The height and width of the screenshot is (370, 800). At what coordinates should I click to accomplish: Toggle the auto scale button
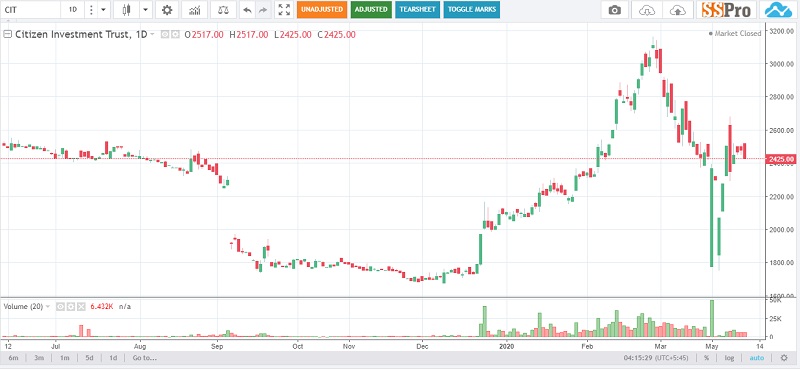tap(757, 358)
